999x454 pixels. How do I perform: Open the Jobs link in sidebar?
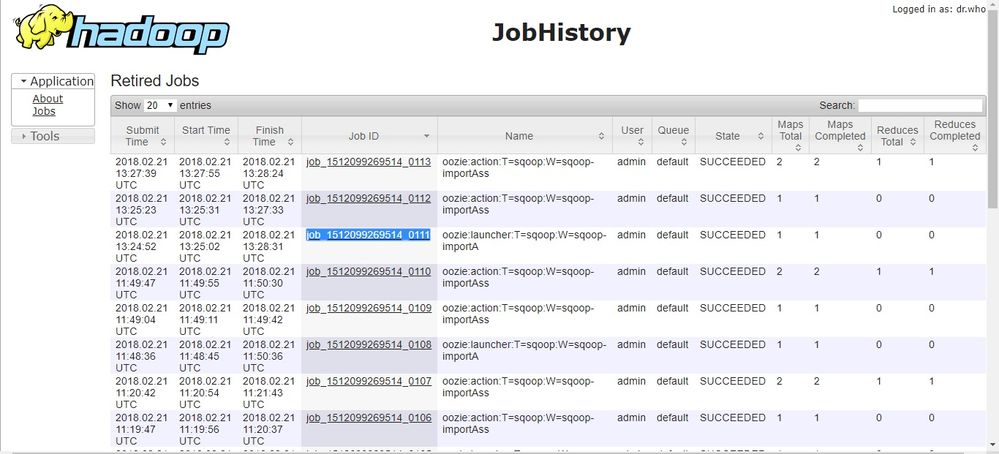(44, 111)
